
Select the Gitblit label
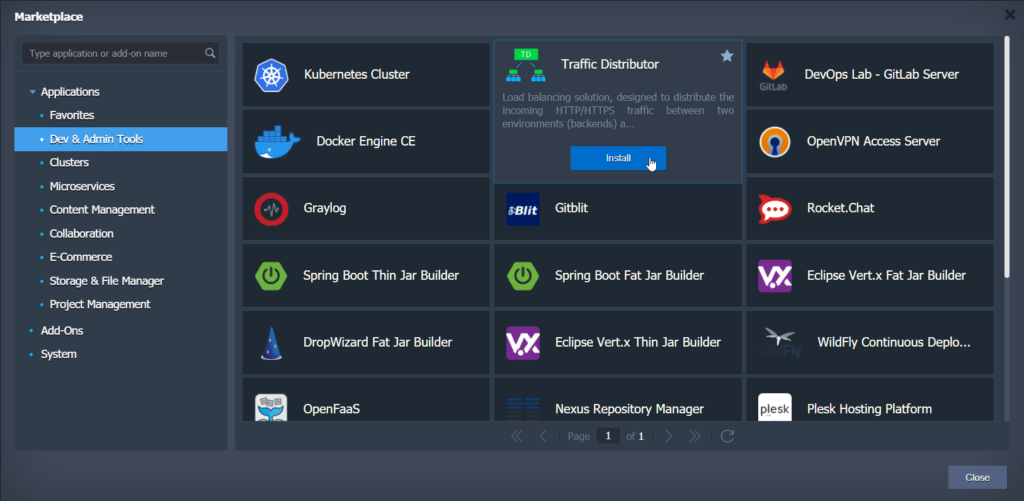pyautogui.click(x=572, y=208)
